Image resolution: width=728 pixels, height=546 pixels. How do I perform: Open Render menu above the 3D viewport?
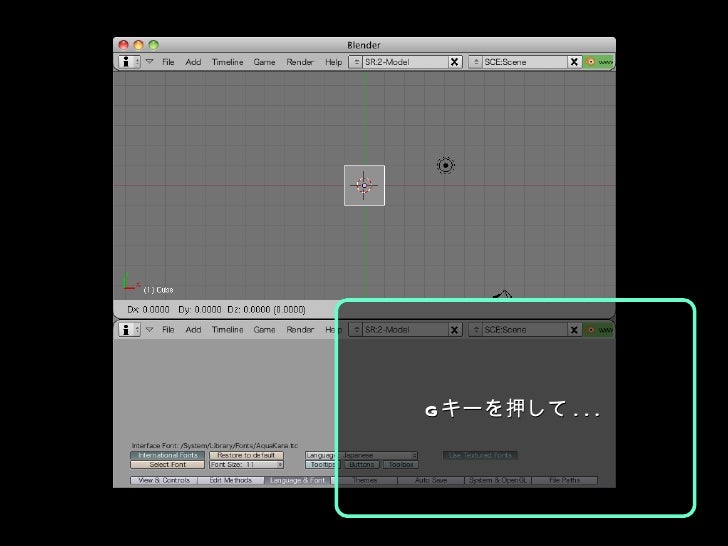pyautogui.click(x=300, y=62)
